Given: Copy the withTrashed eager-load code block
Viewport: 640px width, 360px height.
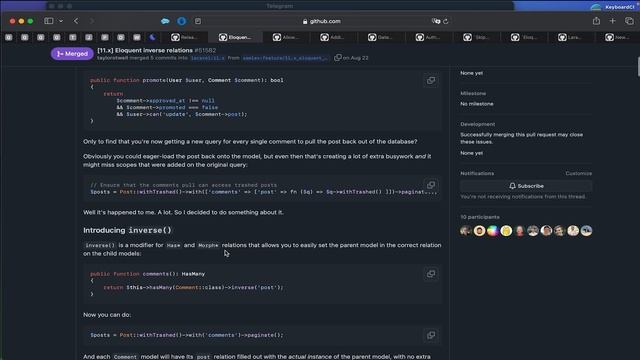Looking at the screenshot, I should pyautogui.click(x=431, y=185).
